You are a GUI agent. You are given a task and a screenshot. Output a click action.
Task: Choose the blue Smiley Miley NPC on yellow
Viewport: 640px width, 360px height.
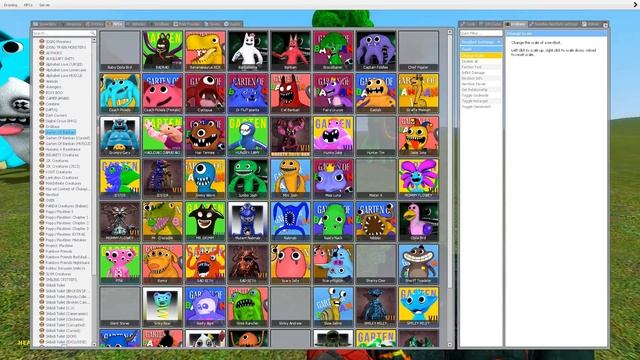click(418, 307)
